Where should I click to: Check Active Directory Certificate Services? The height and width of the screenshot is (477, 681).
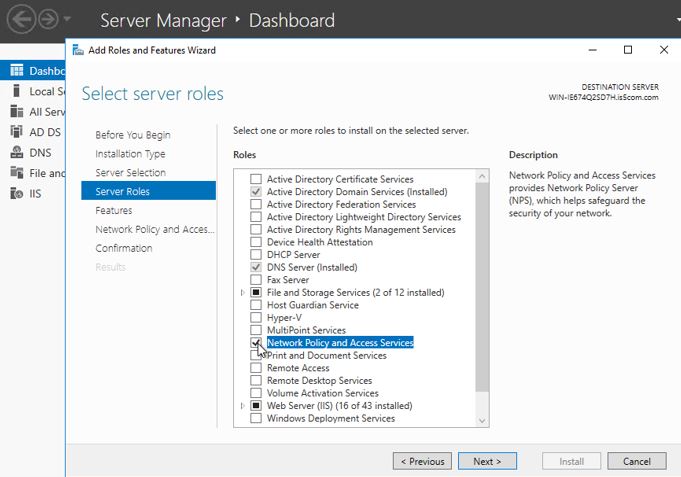tap(256, 179)
